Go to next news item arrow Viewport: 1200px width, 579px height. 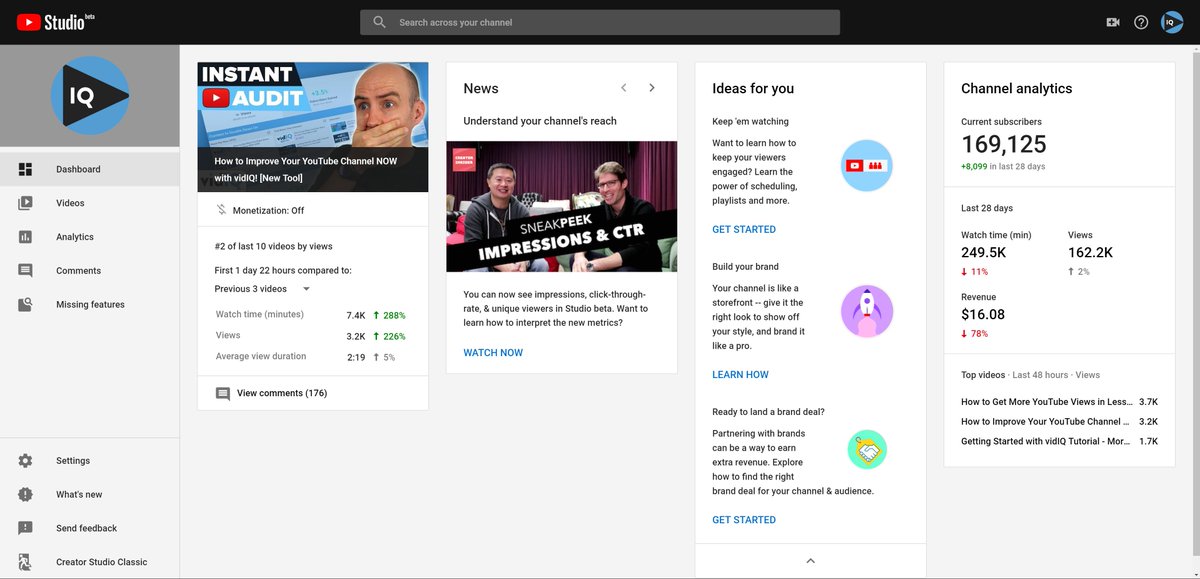652,88
